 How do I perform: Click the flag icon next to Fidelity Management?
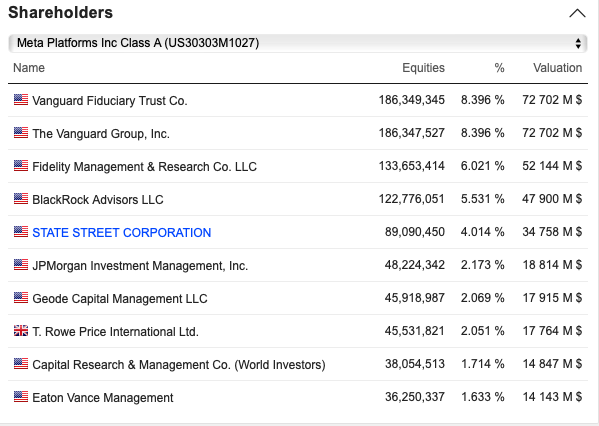tap(21, 165)
